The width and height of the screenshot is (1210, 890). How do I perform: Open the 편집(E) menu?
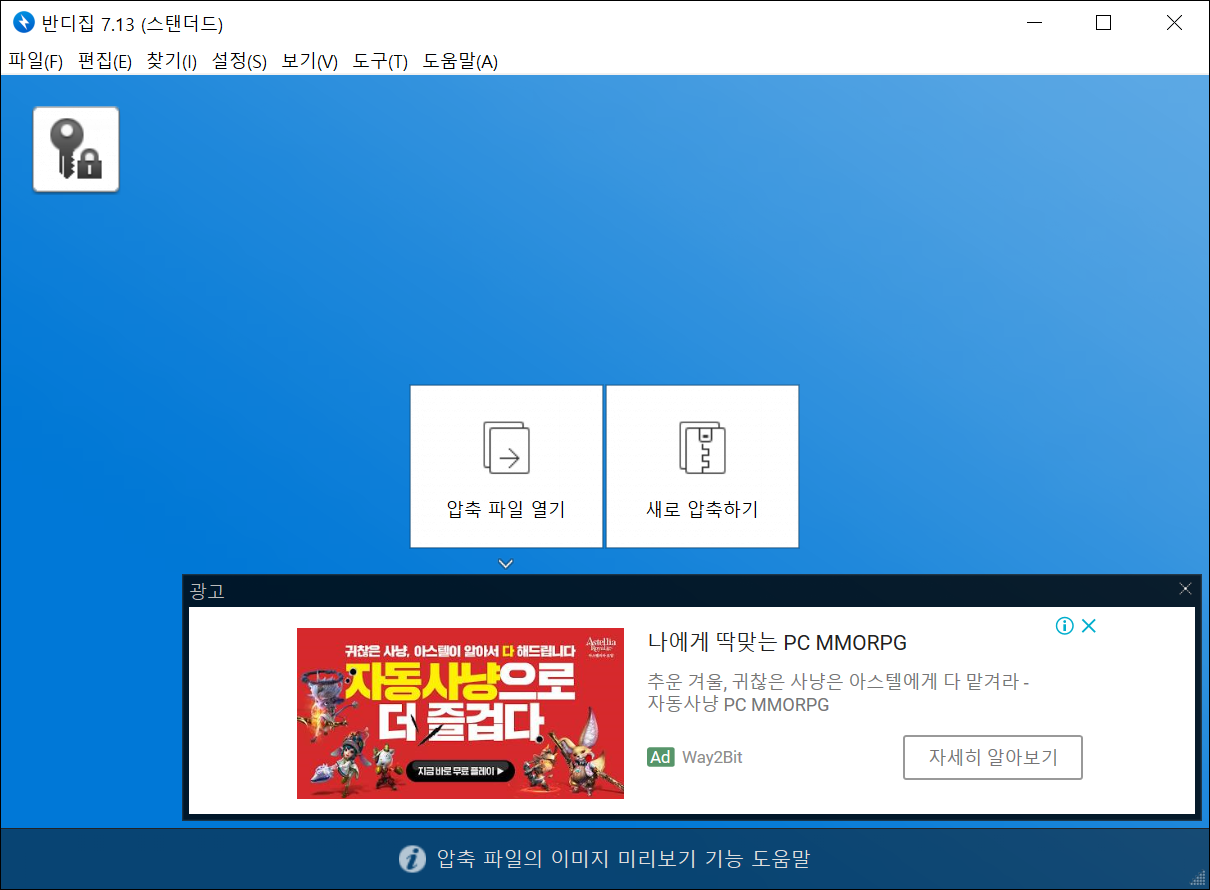click(x=105, y=61)
